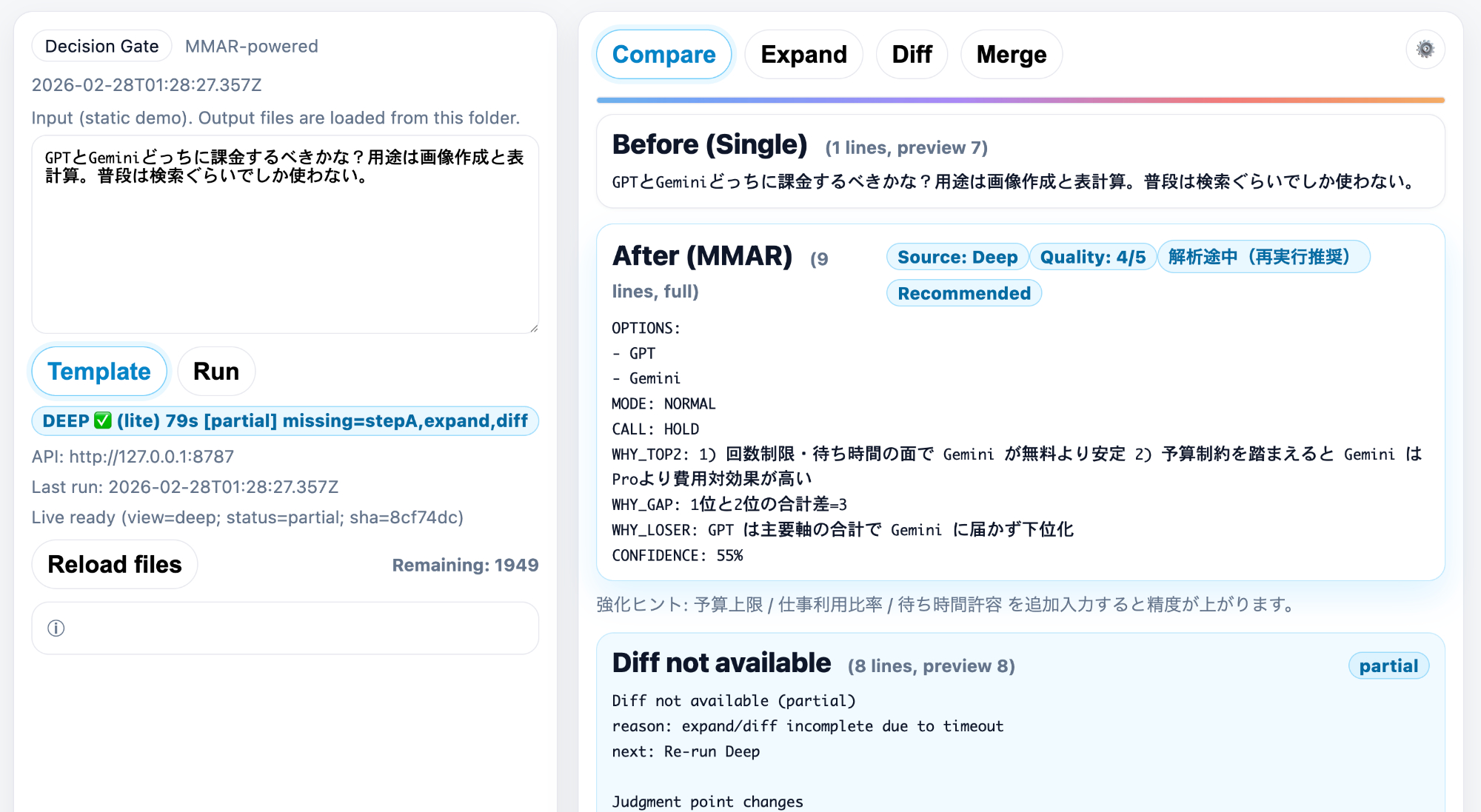Focus the Japanese input textarea
Image resolution: width=1481 pixels, height=812 pixels.
click(285, 244)
